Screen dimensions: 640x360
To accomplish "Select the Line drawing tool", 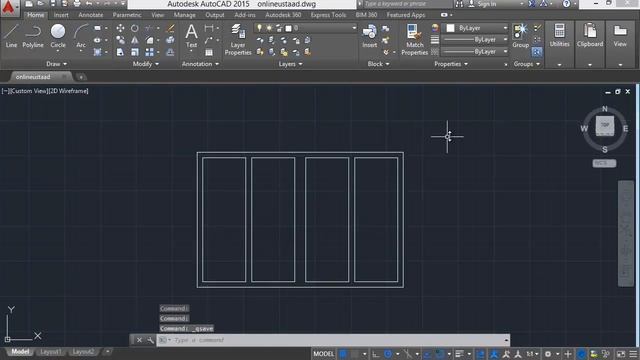I will pyautogui.click(x=11, y=36).
